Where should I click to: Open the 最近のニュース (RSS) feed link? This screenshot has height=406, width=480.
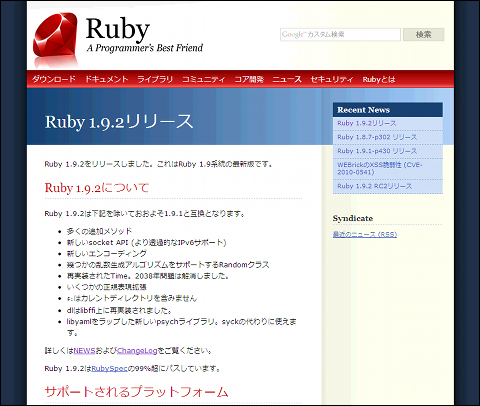click(365, 234)
